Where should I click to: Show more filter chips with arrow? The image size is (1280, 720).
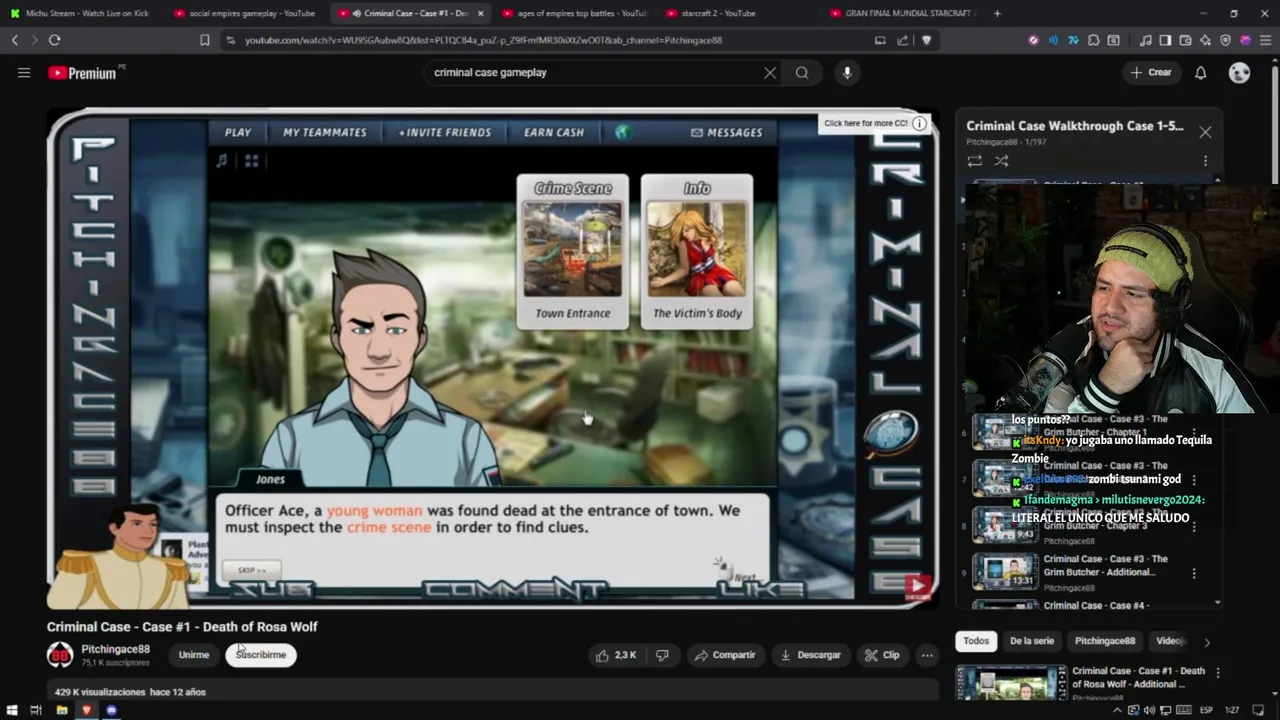(x=1206, y=642)
